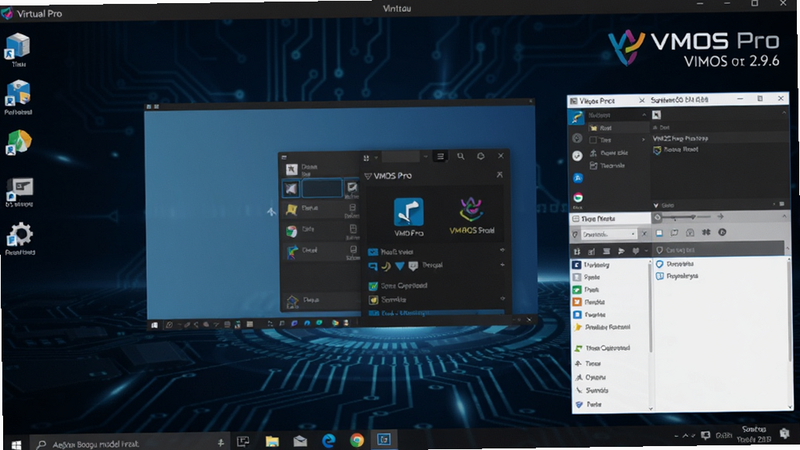Select the Chrome-like icon row in left list
The height and width of the screenshot is (450, 800).
(321, 231)
